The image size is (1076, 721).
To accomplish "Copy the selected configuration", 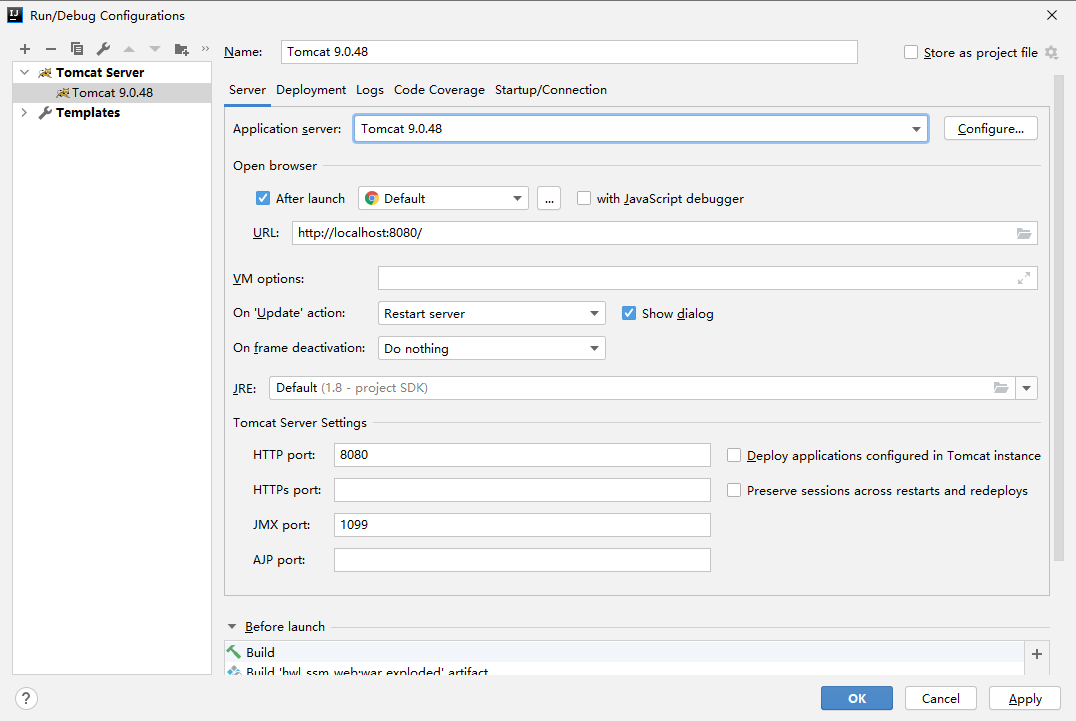I will [x=77, y=49].
